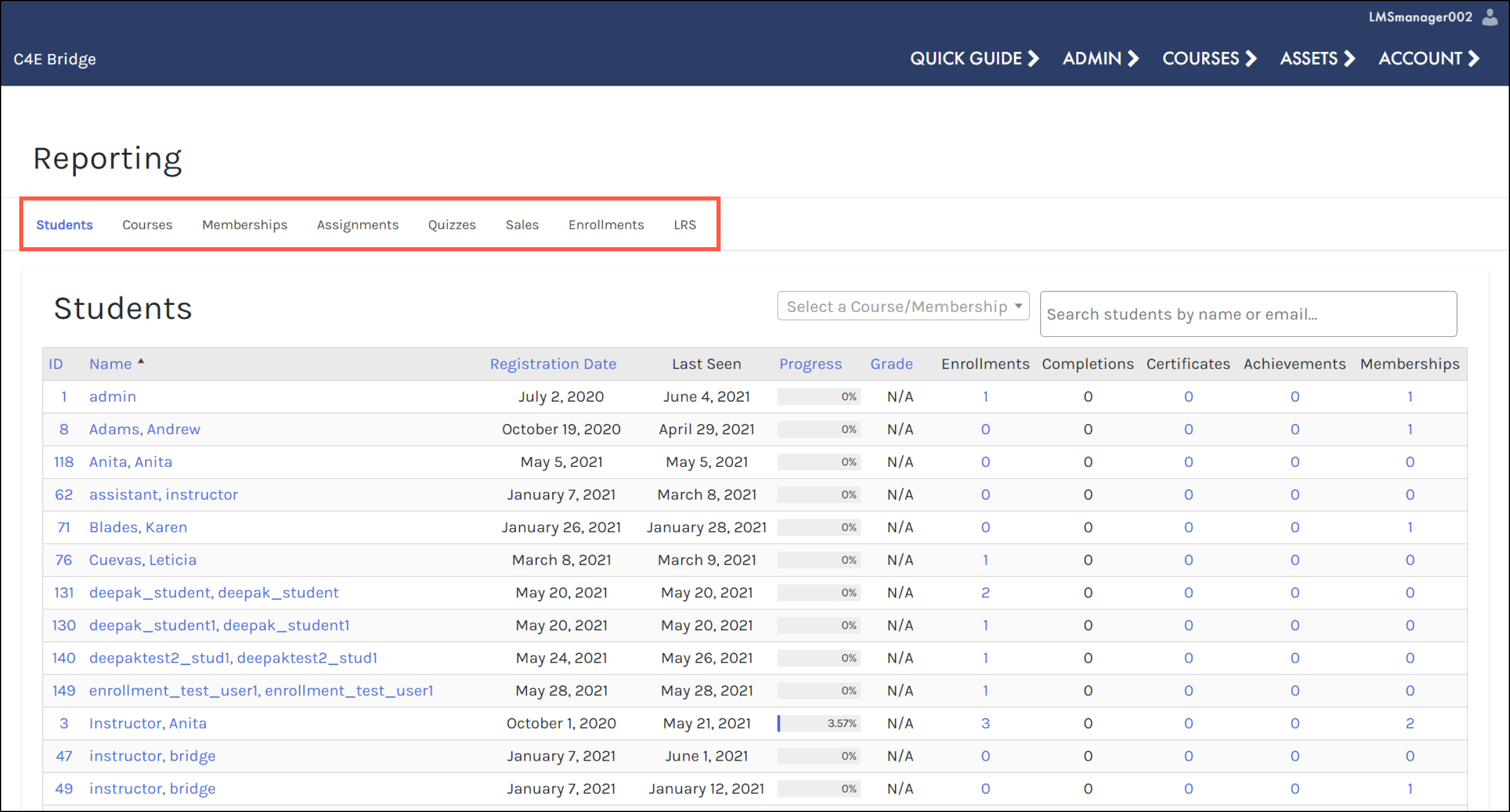Click ID 118 link

pos(64,462)
